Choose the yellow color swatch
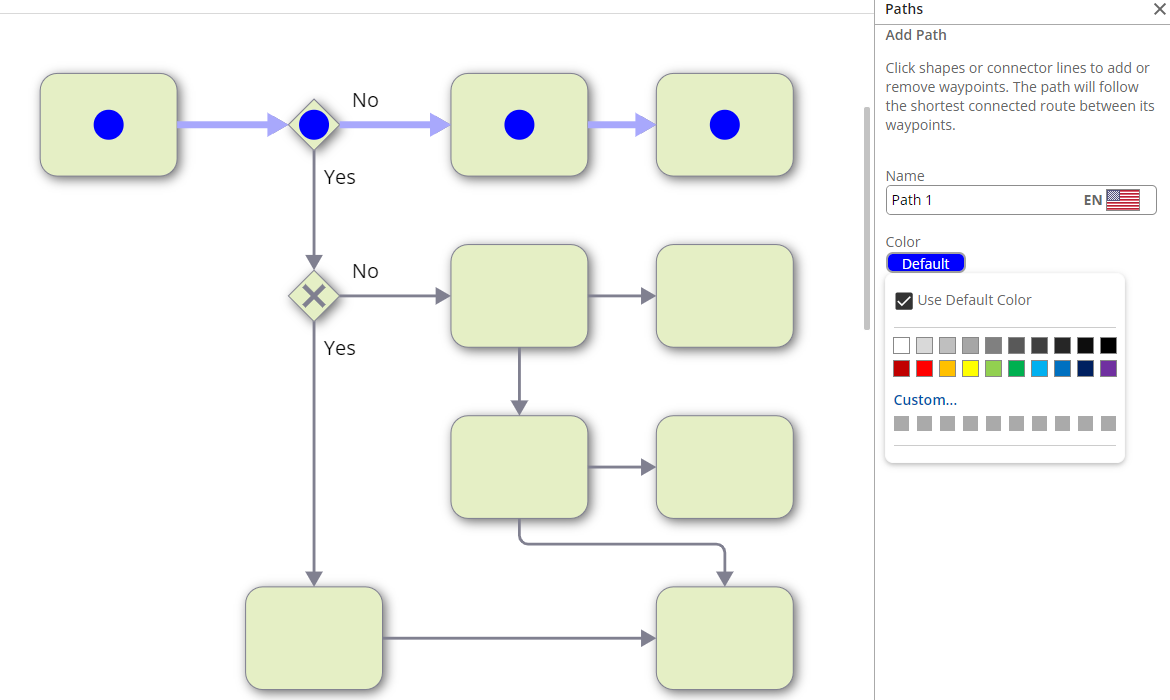 click(x=970, y=369)
